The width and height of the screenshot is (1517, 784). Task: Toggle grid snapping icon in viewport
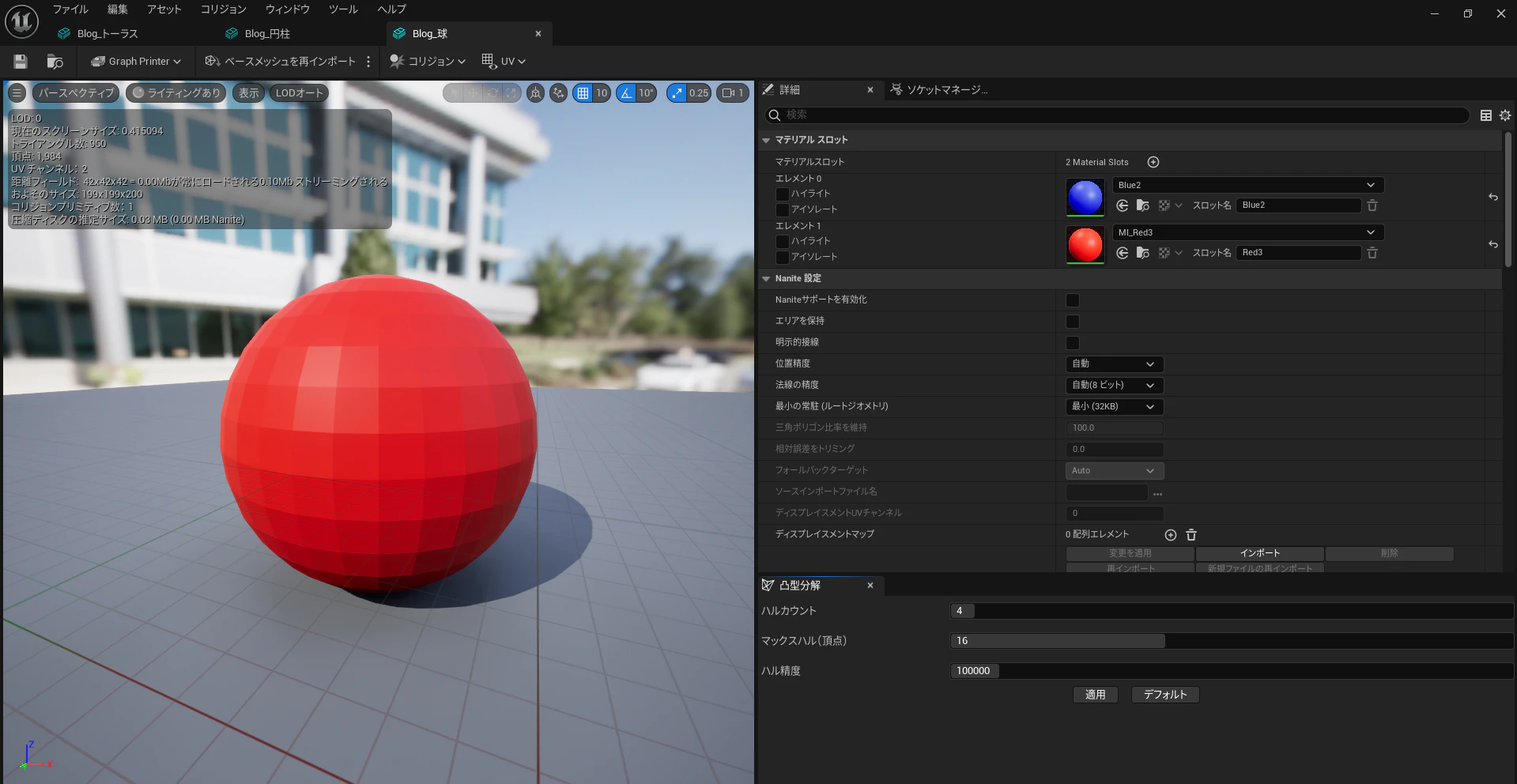[x=583, y=93]
